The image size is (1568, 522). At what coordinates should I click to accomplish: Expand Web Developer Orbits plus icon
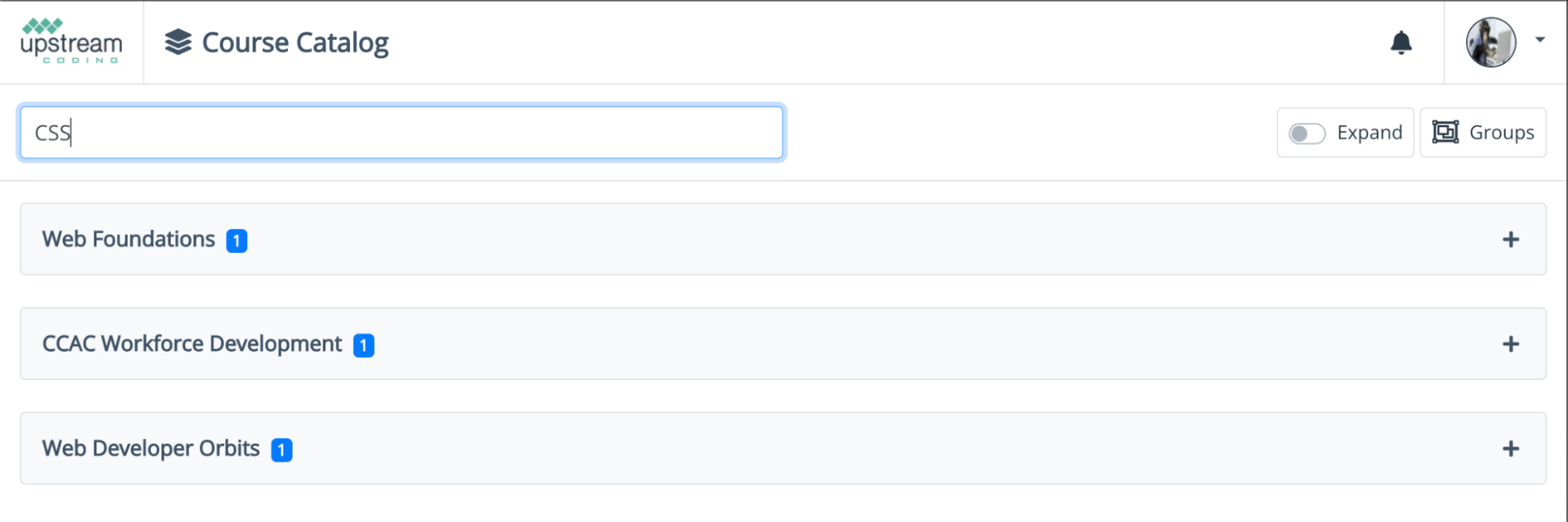(x=1510, y=448)
